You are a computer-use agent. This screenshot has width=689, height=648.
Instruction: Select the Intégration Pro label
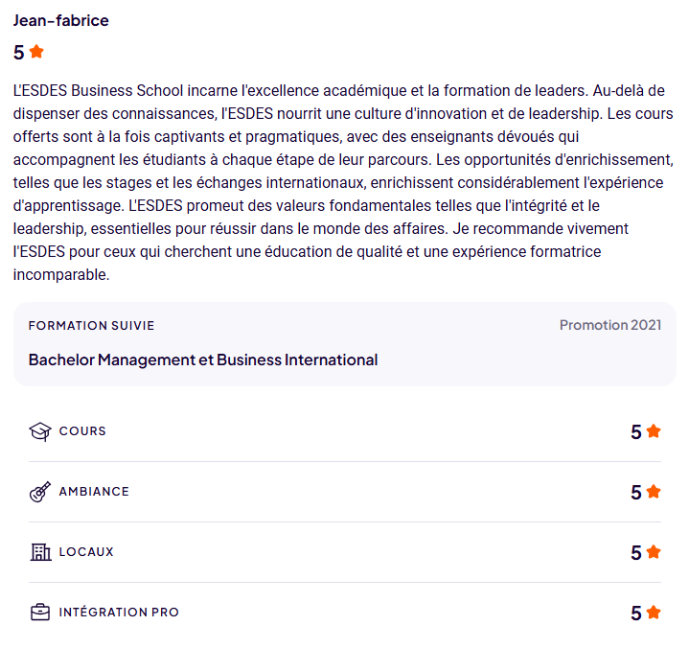click(x=119, y=611)
